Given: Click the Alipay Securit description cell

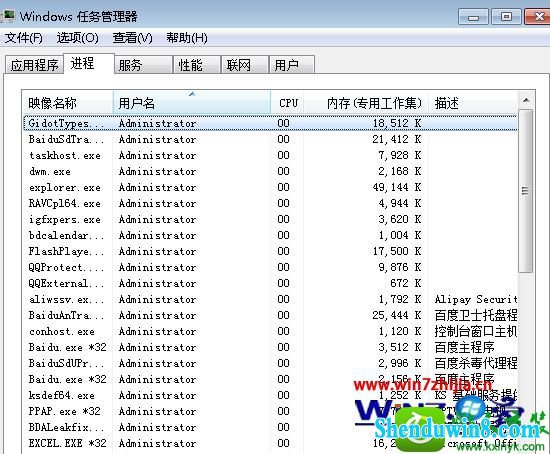Looking at the screenshot, I should pos(476,299).
